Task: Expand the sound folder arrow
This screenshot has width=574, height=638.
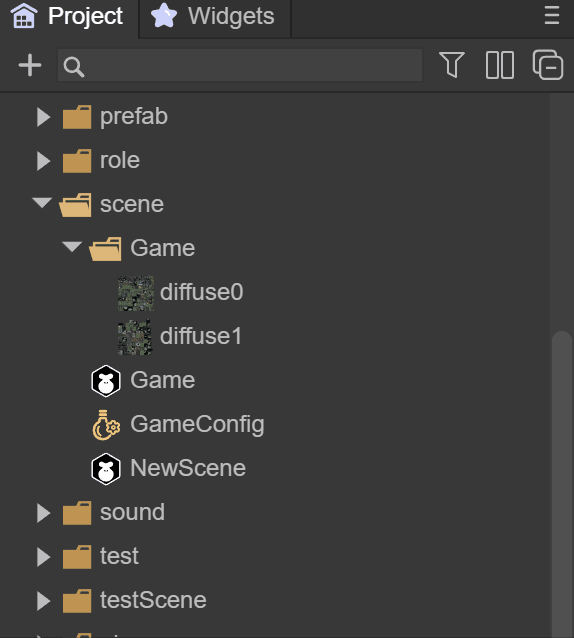Action: click(43, 513)
